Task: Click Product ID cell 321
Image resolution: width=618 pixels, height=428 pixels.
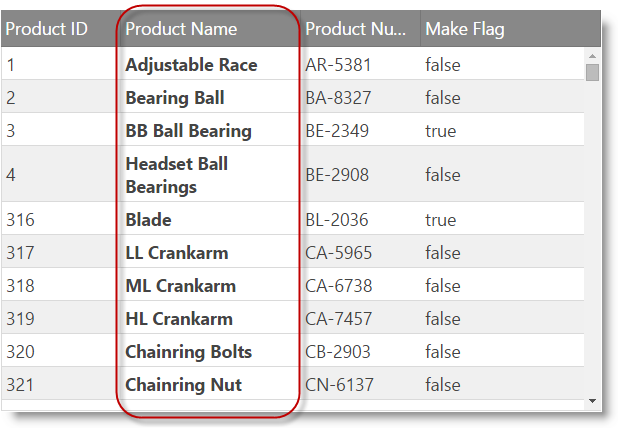Action: 19,385
